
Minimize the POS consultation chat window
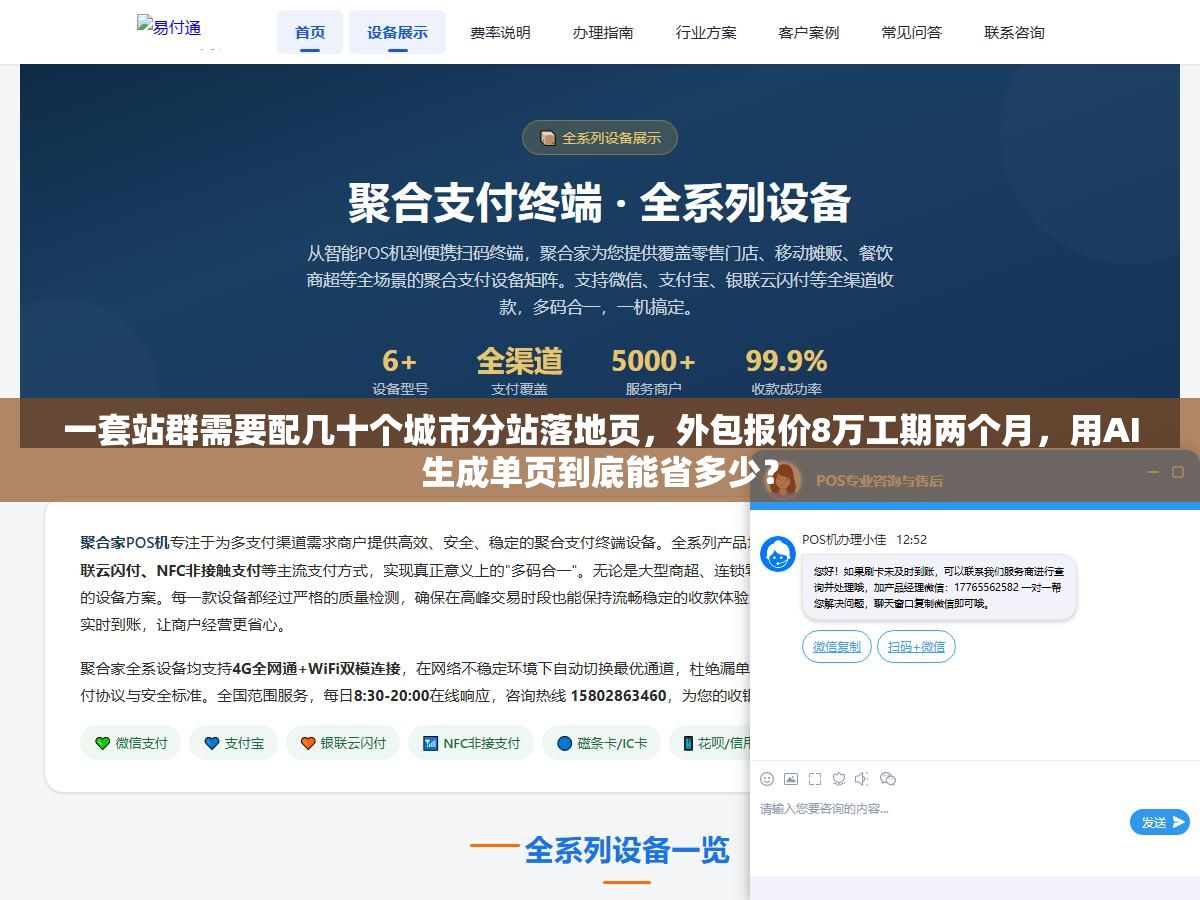point(1152,472)
